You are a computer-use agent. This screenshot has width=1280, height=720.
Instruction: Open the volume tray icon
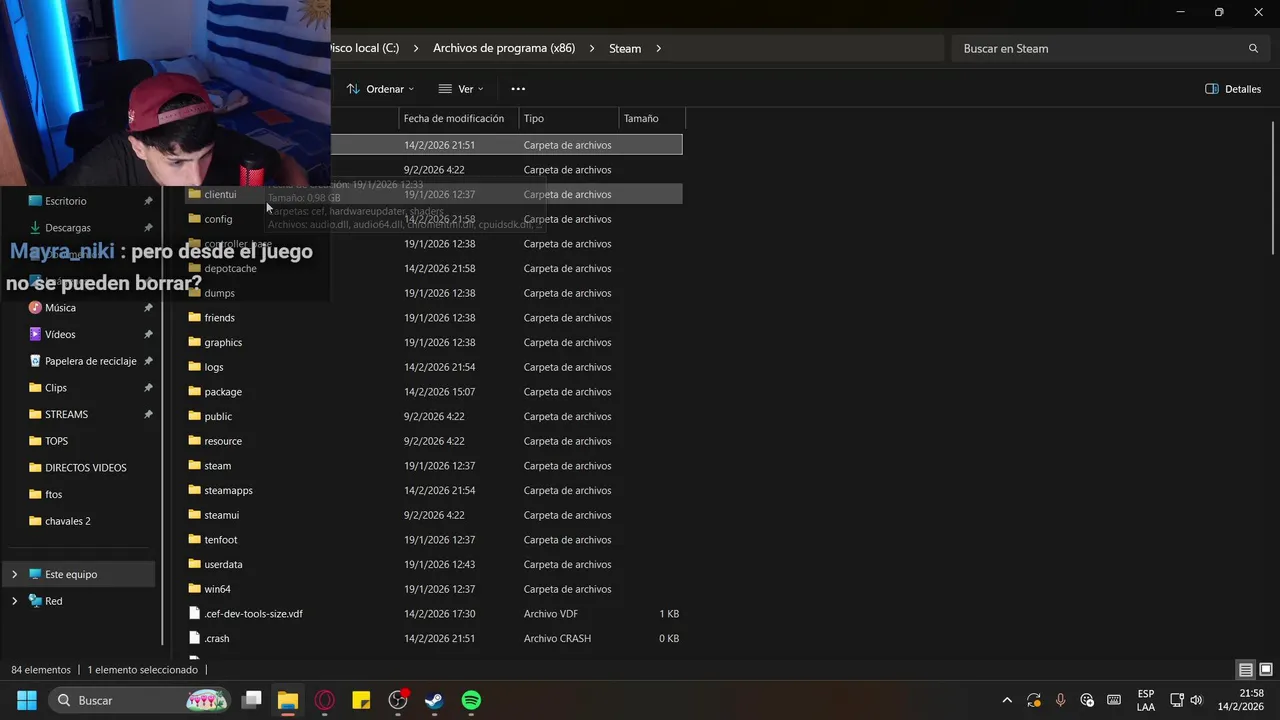(x=1197, y=700)
